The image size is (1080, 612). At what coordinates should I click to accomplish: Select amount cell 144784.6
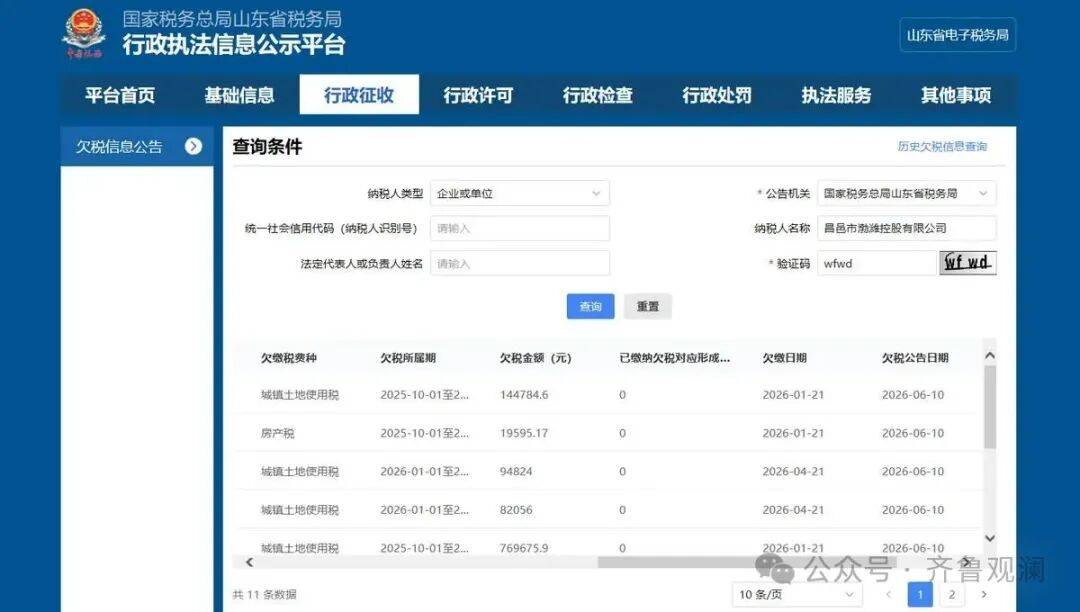tap(523, 395)
